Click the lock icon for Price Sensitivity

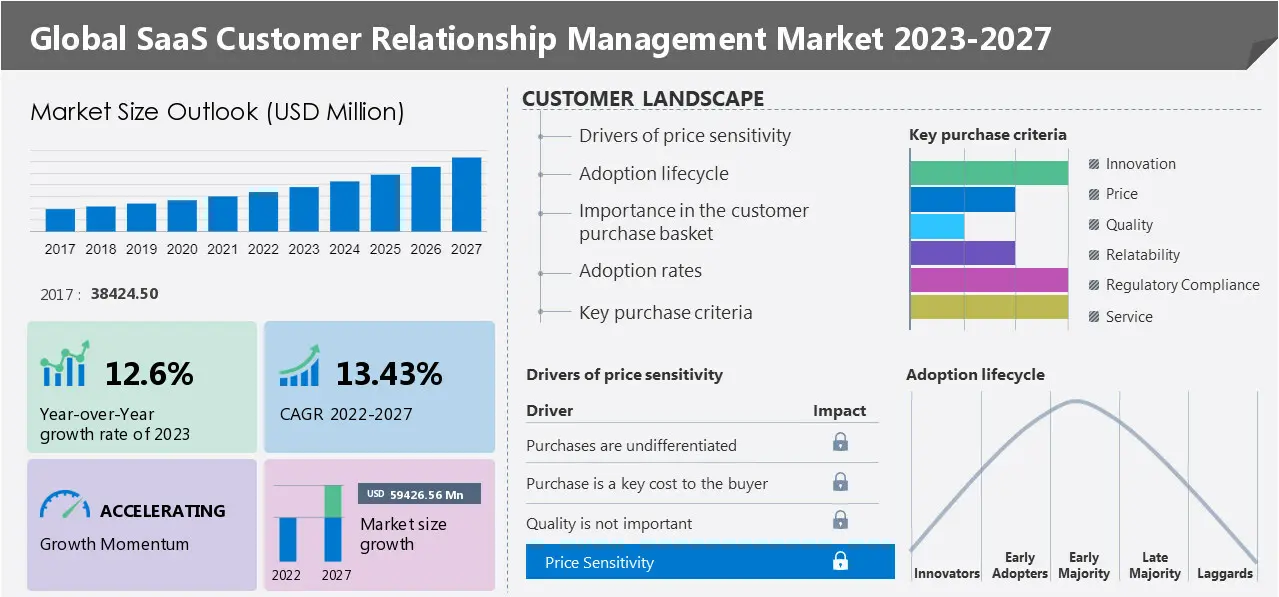[x=841, y=561]
